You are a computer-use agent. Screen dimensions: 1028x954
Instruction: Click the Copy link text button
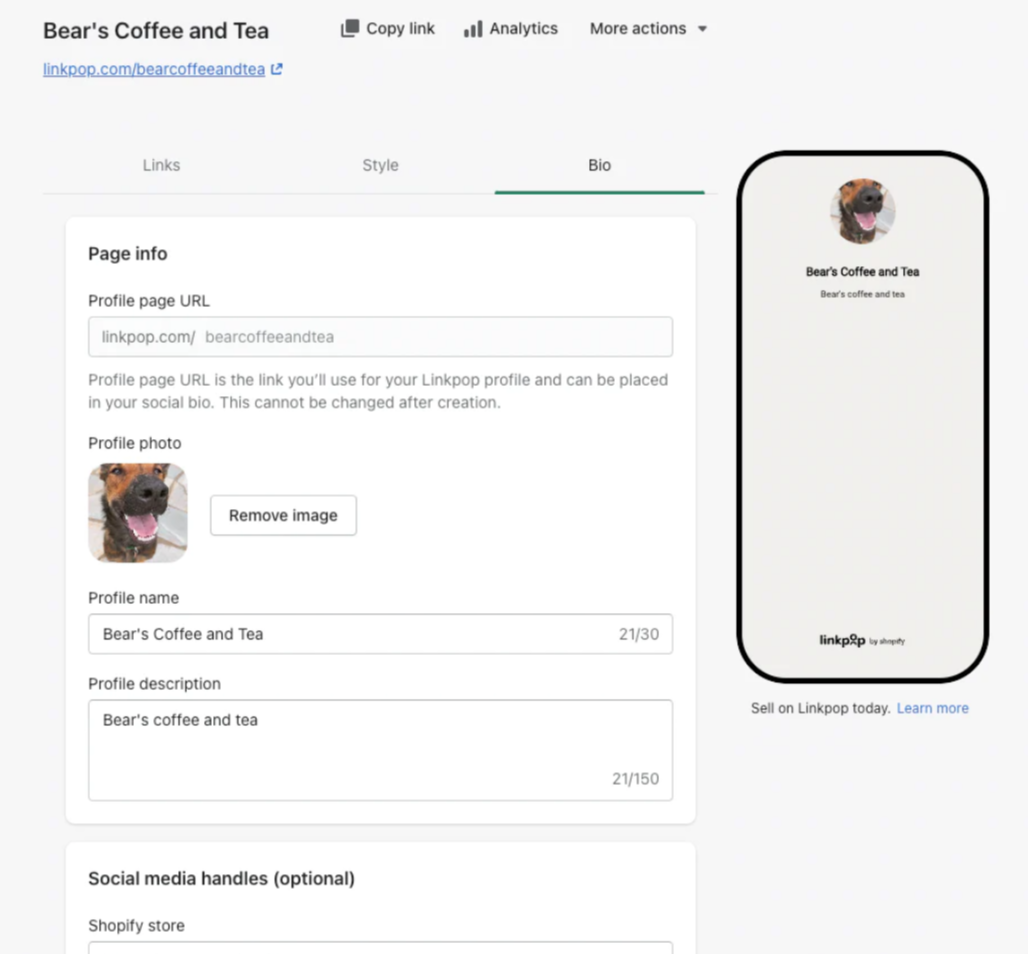(387, 29)
